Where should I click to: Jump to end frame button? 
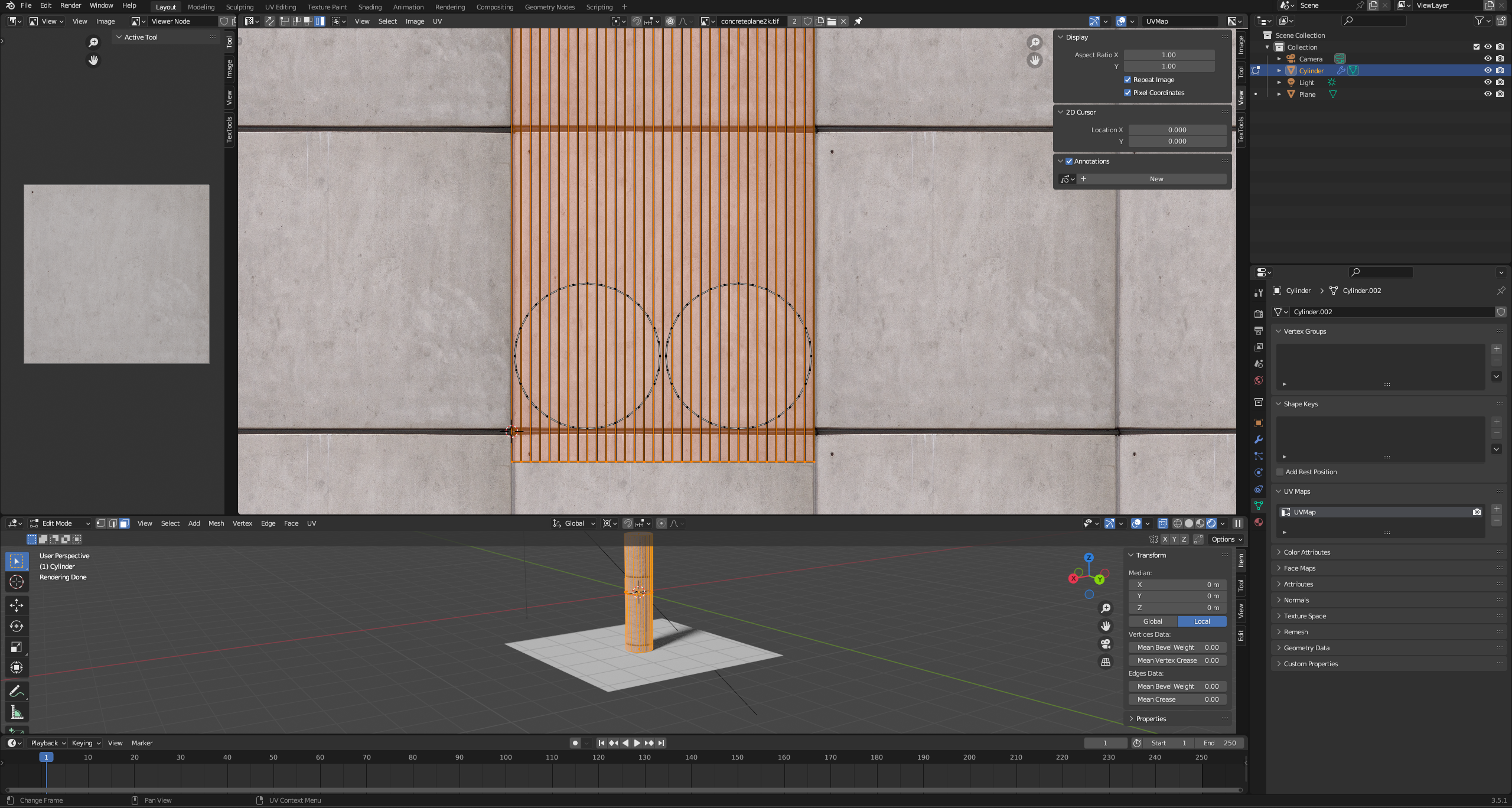coord(661,743)
